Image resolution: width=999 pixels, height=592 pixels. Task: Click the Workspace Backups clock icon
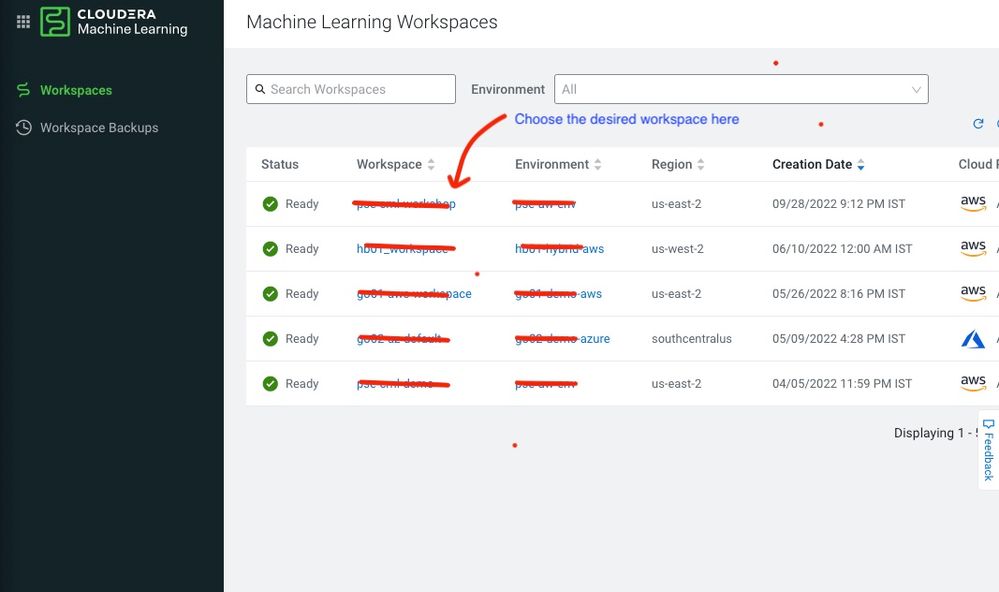[x=24, y=127]
